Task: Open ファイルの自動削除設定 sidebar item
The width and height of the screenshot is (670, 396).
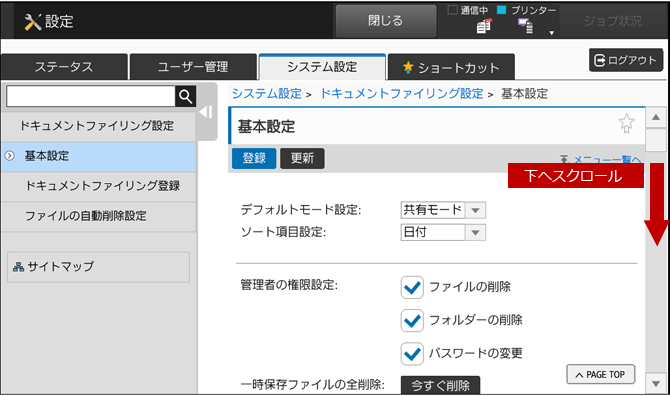Action: 98,216
